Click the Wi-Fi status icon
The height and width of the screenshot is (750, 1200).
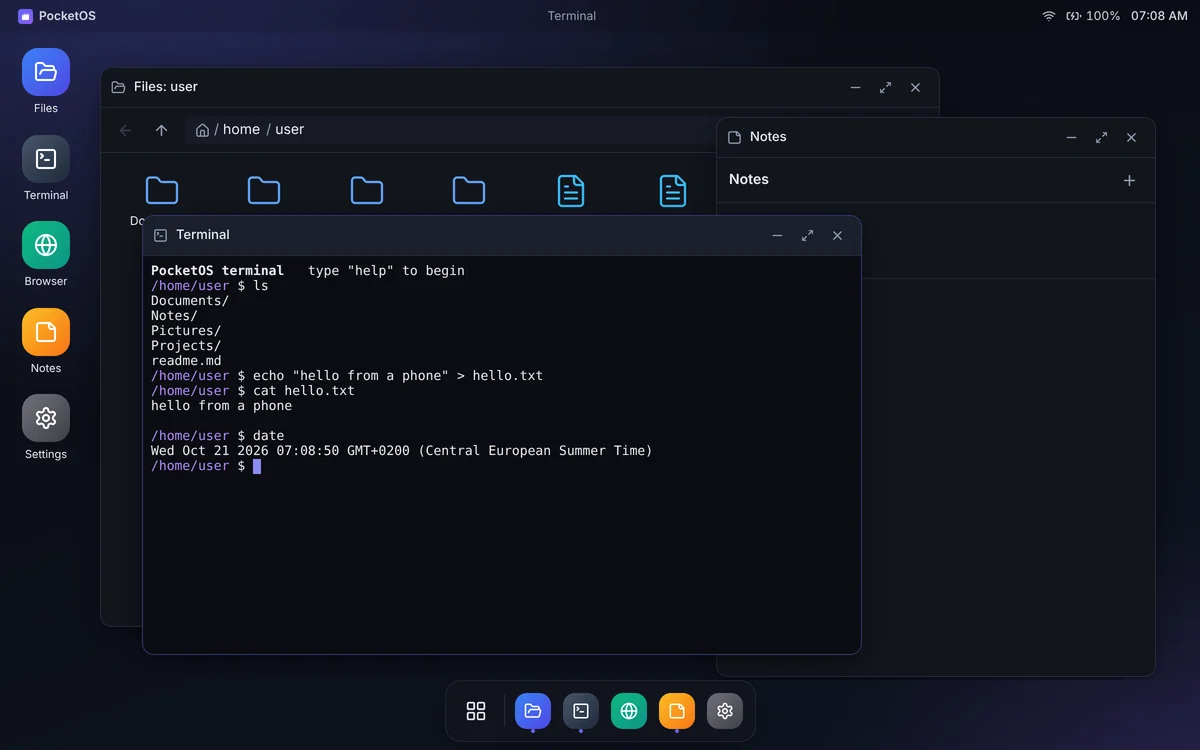1049,16
